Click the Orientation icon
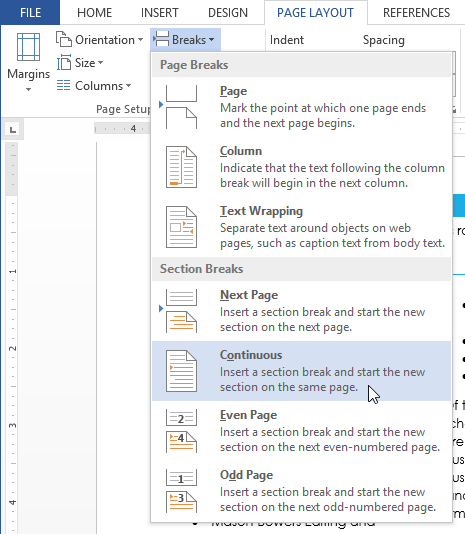Screen dimensions: 465x534 click(64, 39)
